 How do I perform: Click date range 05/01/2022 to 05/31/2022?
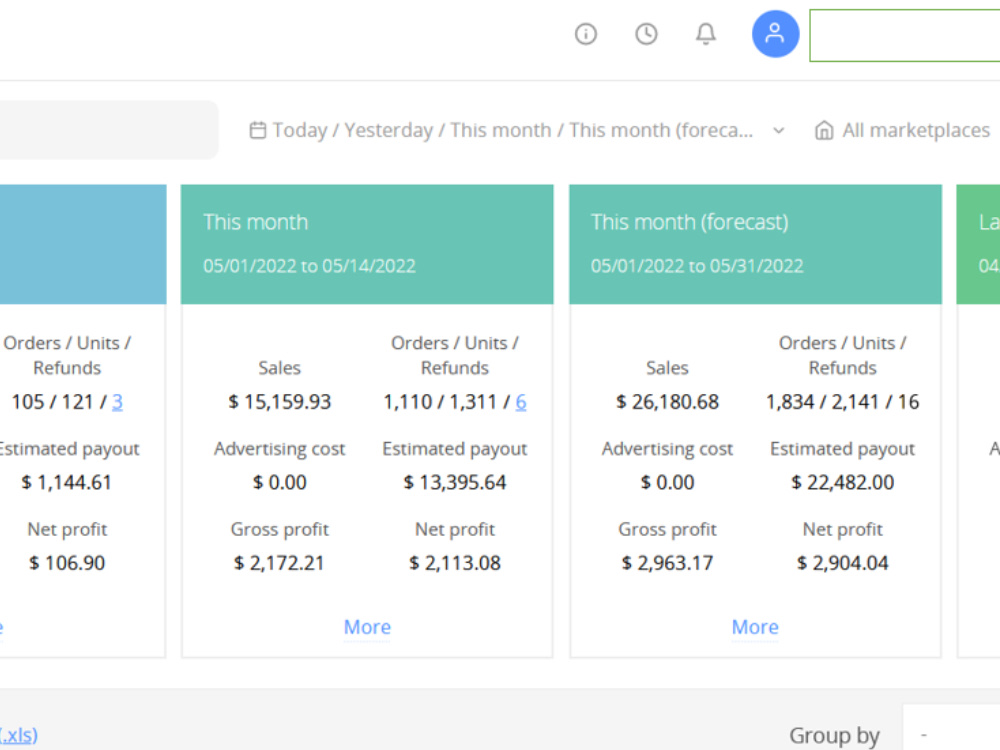coord(697,266)
